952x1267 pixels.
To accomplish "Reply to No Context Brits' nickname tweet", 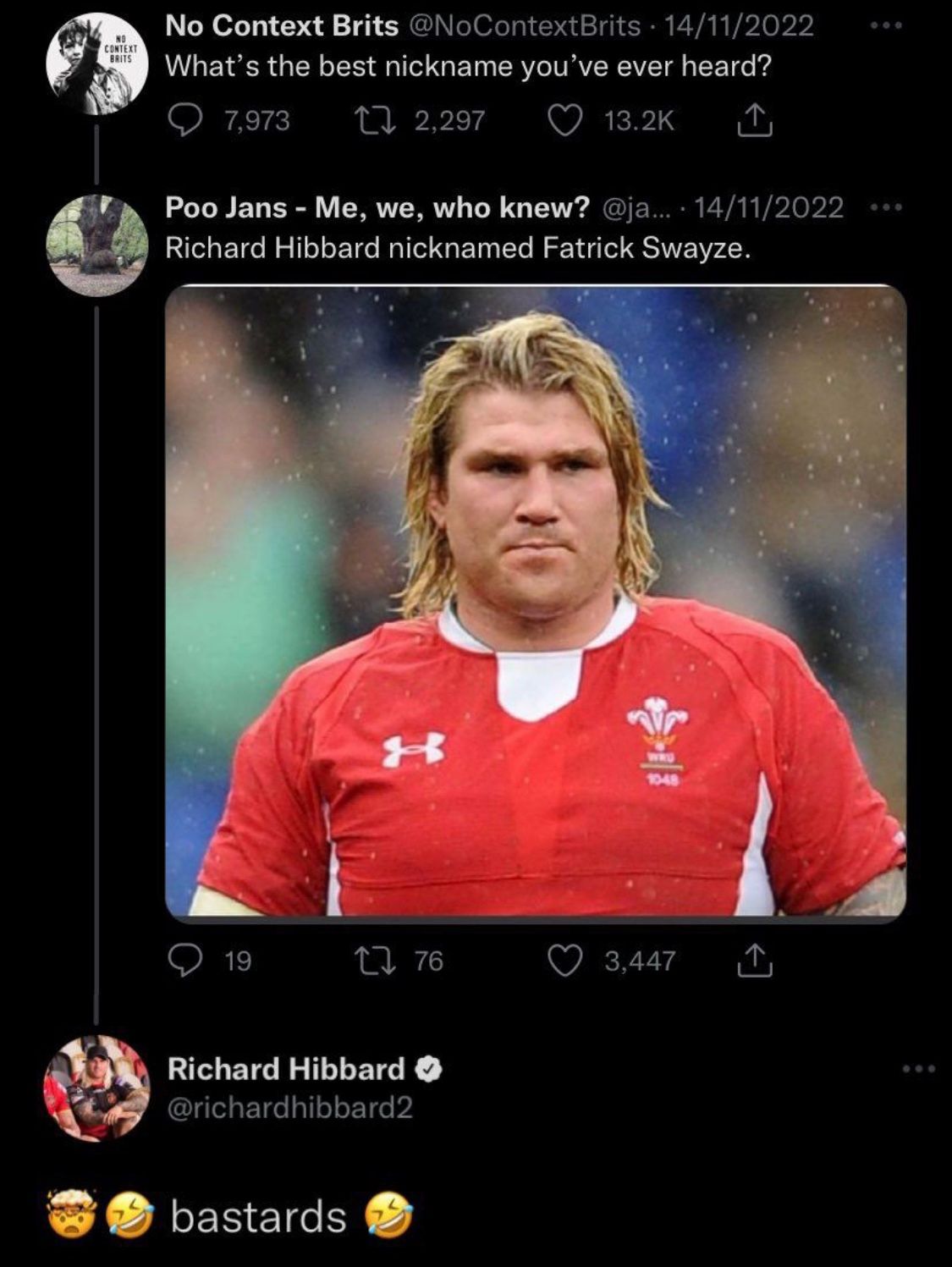I will [183, 120].
